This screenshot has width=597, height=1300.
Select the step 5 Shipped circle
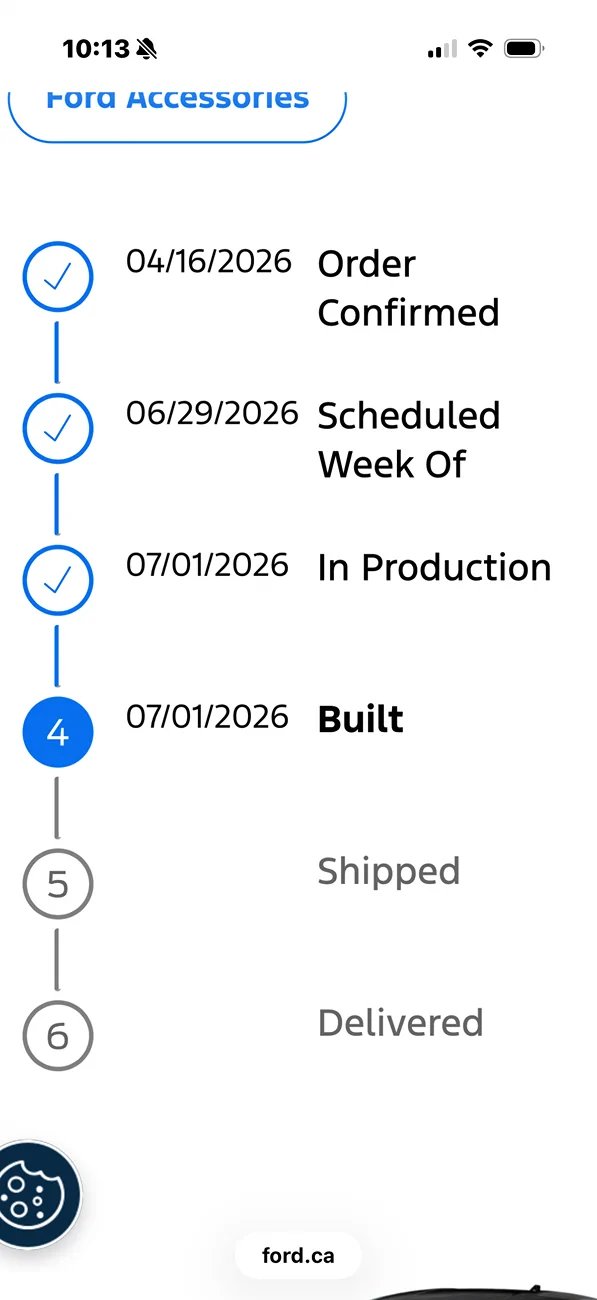(x=58, y=884)
